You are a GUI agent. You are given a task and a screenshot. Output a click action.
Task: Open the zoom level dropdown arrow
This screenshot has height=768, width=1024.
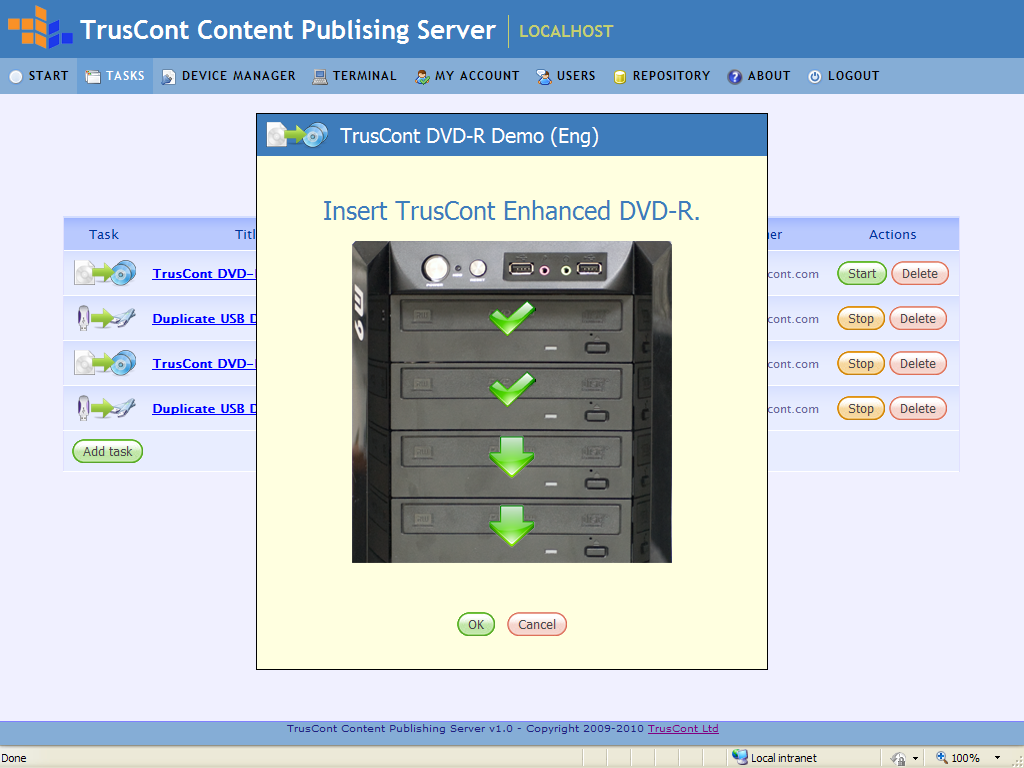(997, 758)
